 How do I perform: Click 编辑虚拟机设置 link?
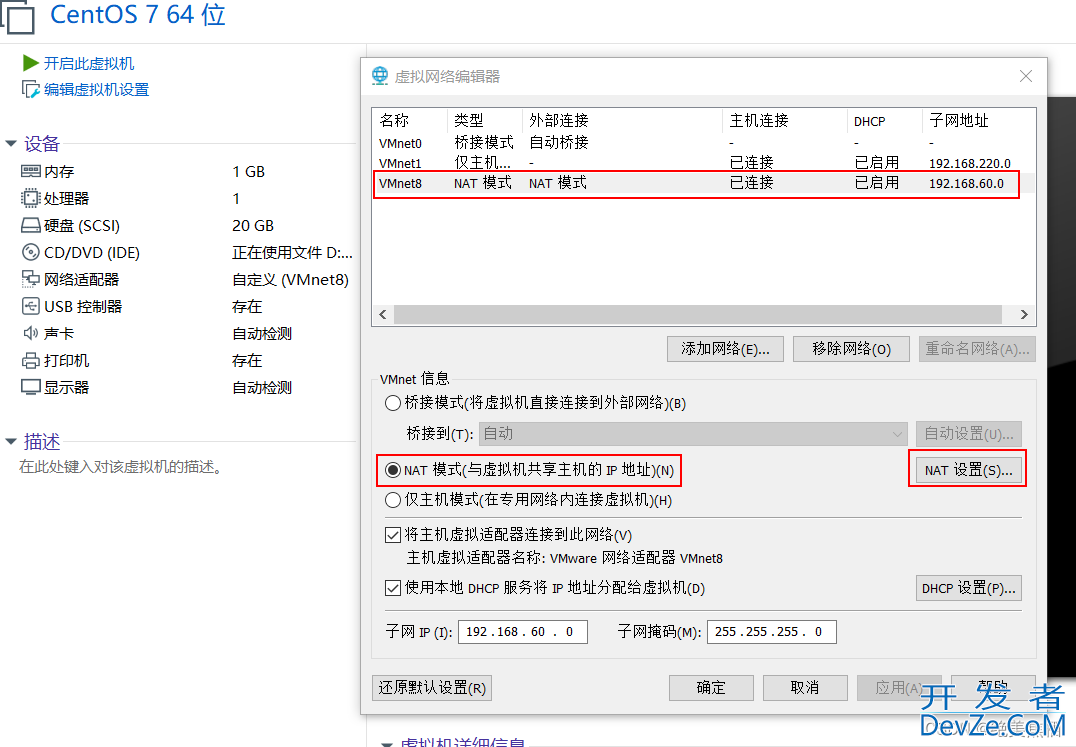click(97, 90)
